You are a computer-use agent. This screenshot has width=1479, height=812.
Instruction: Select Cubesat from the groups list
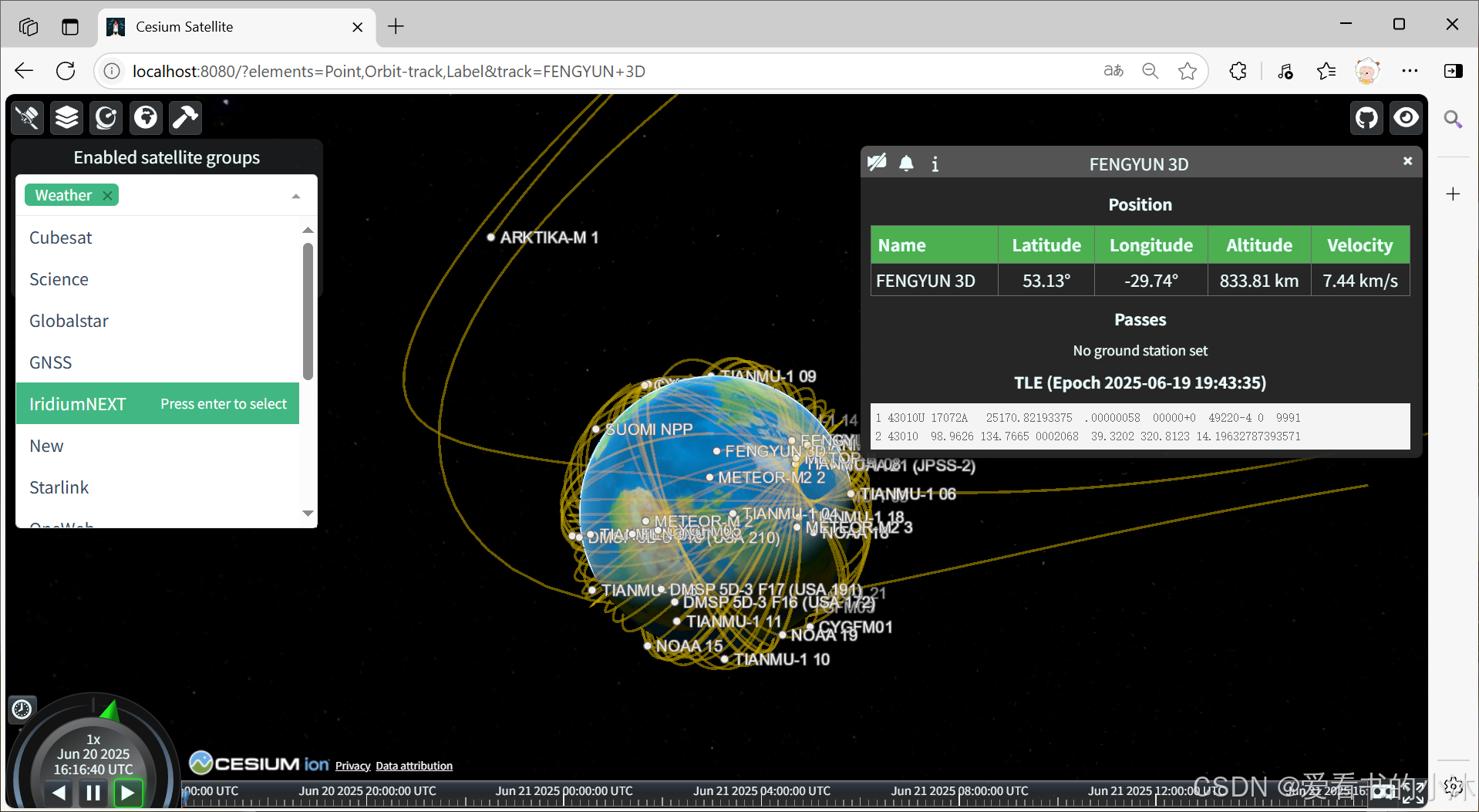coord(157,238)
